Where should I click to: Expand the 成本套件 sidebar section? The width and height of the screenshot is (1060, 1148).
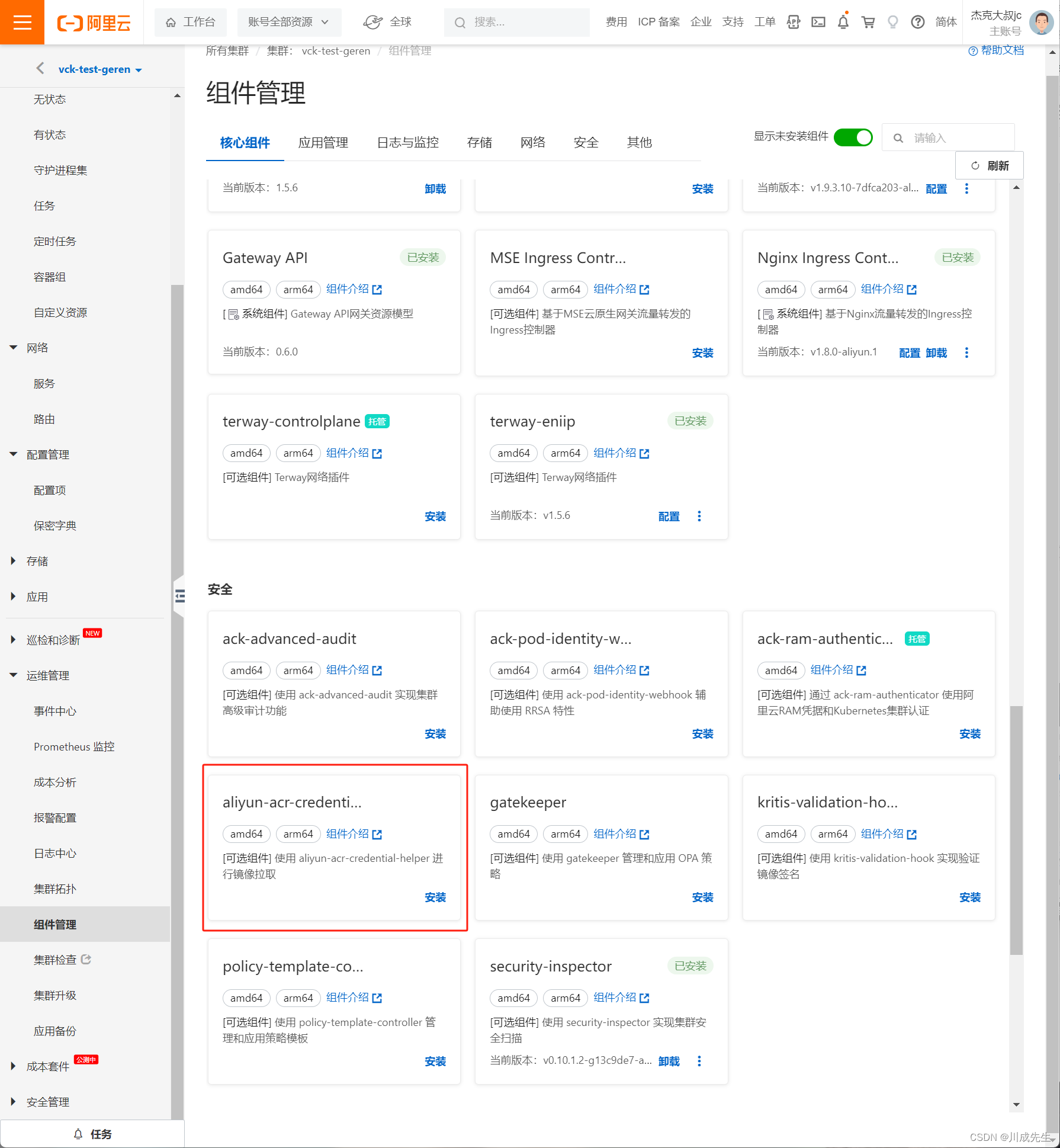tap(14, 1066)
